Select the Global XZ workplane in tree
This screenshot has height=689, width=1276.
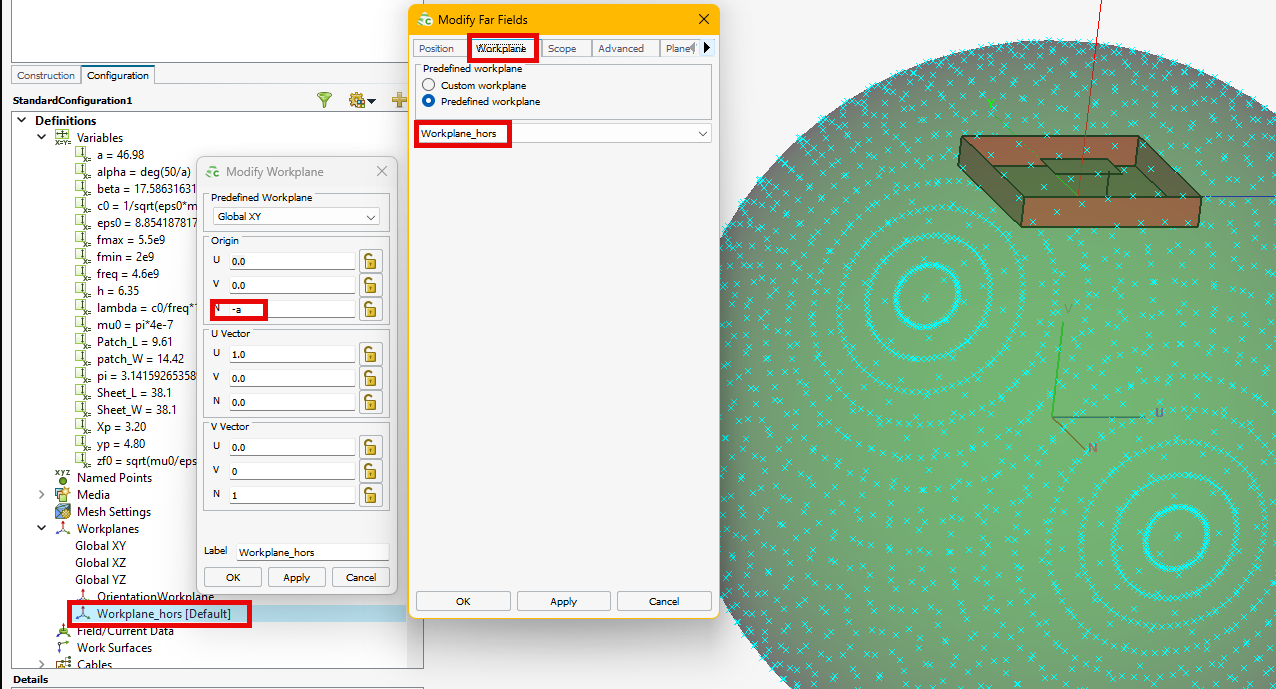click(x=100, y=563)
